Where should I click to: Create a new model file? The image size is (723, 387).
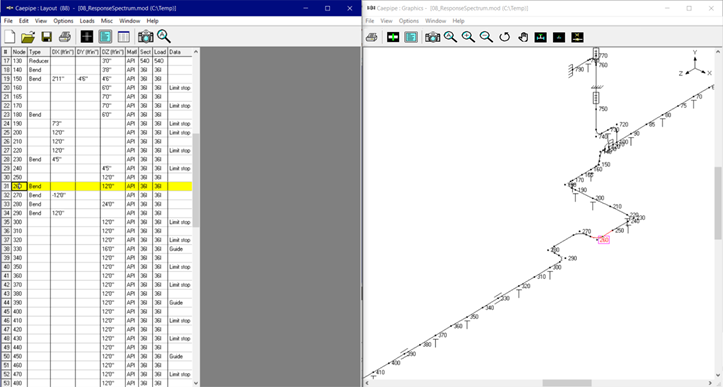click(x=10, y=37)
